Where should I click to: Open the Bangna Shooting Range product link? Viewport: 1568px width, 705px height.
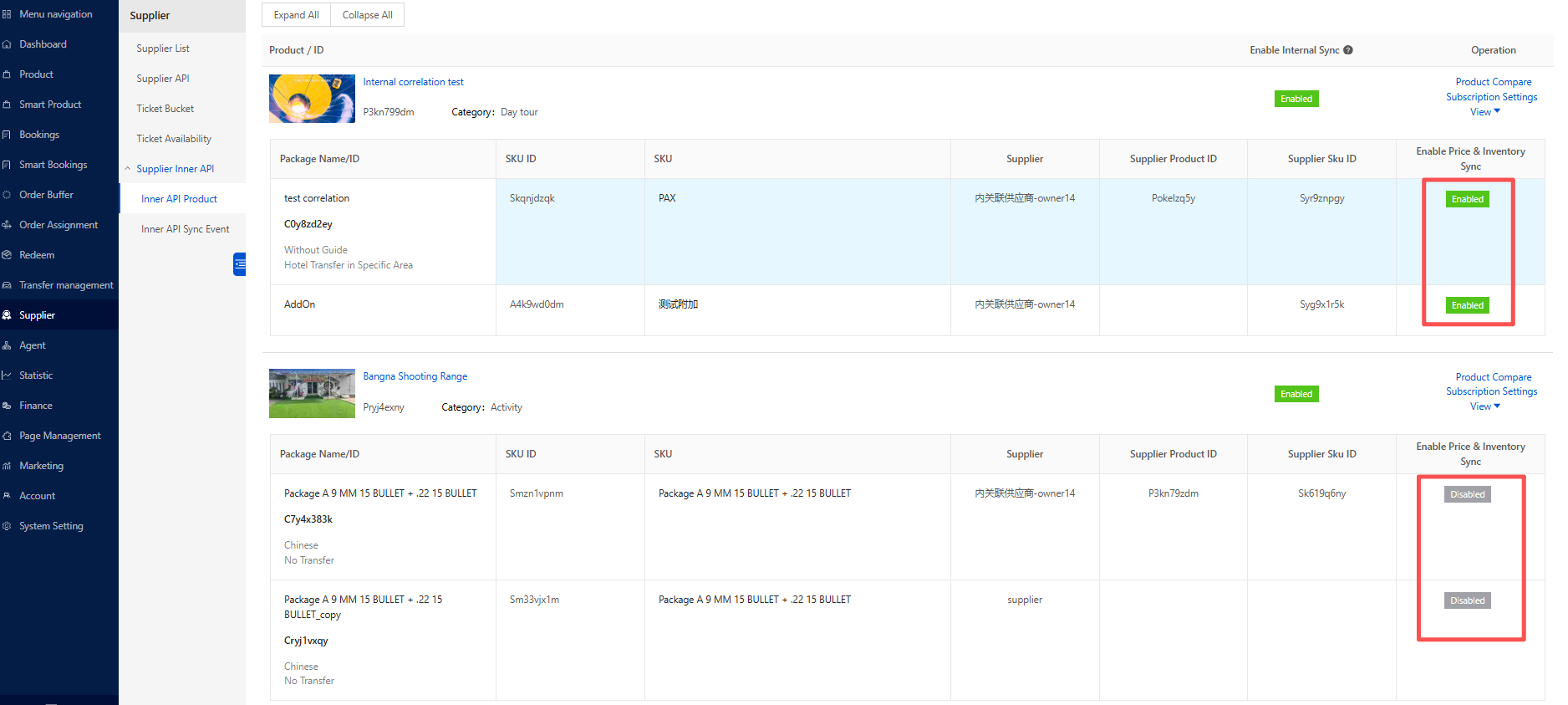tap(415, 376)
